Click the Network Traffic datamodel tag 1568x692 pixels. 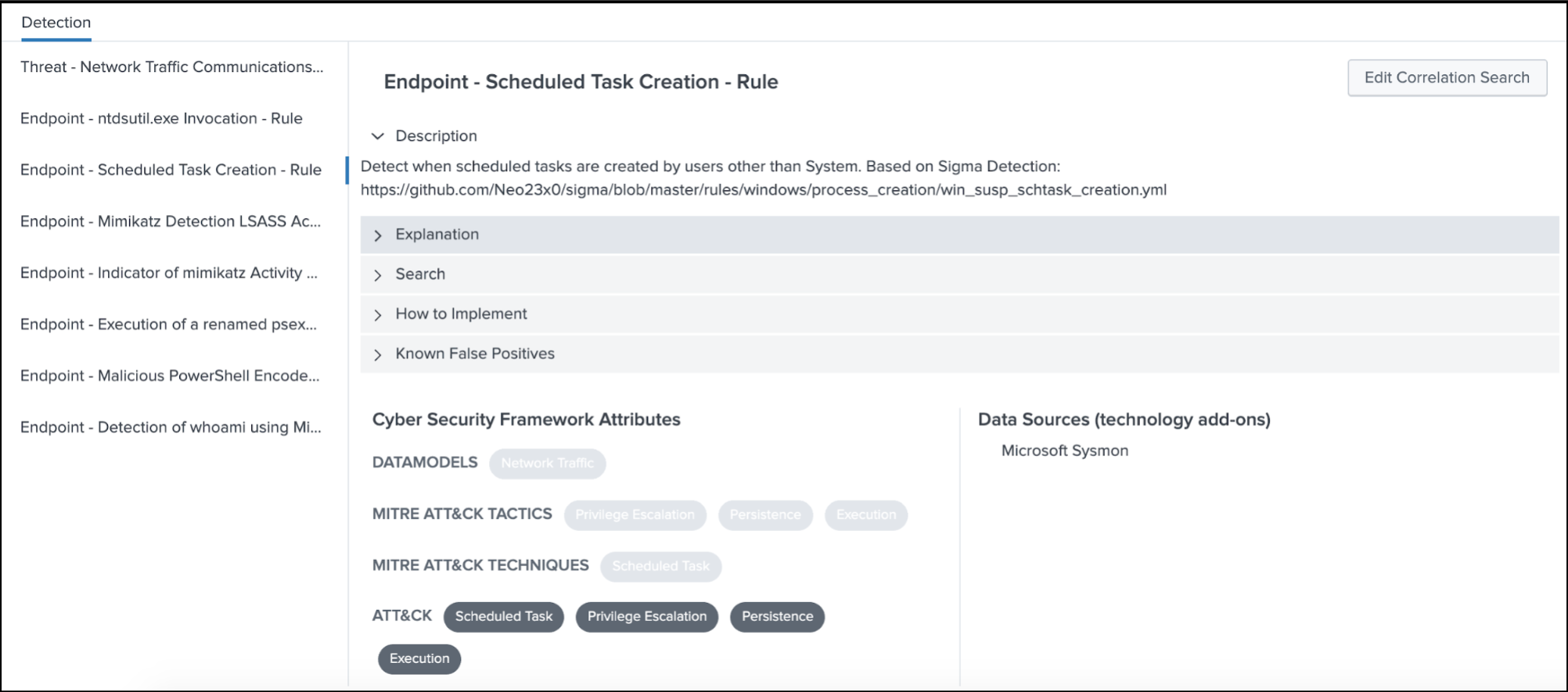click(x=548, y=463)
